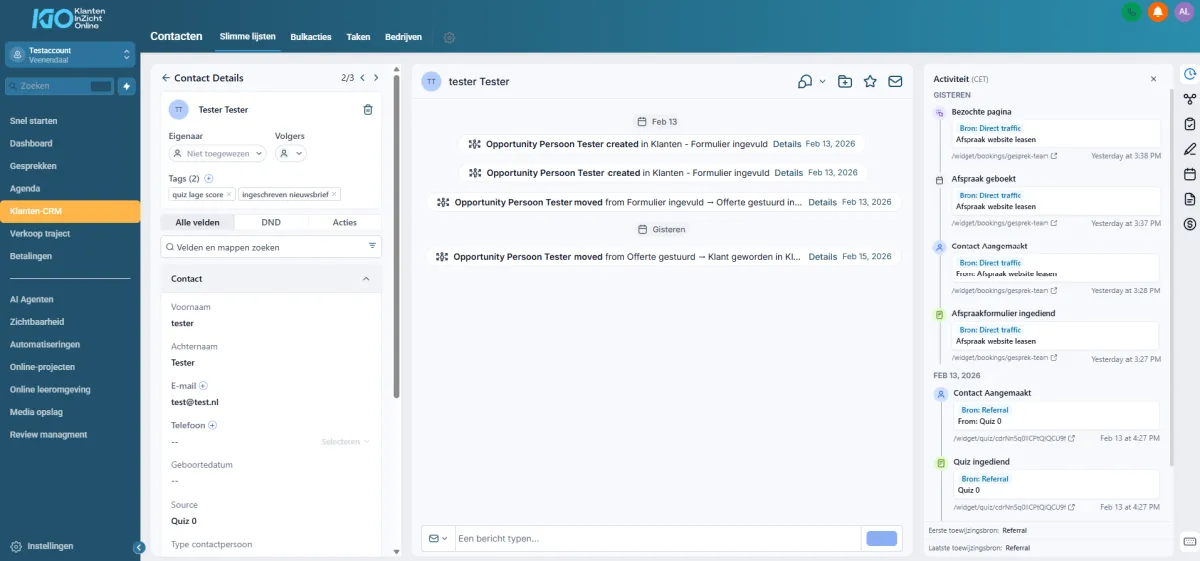Delete contact with trash bin icon
Image resolution: width=1200 pixels, height=561 pixels.
[x=368, y=109]
